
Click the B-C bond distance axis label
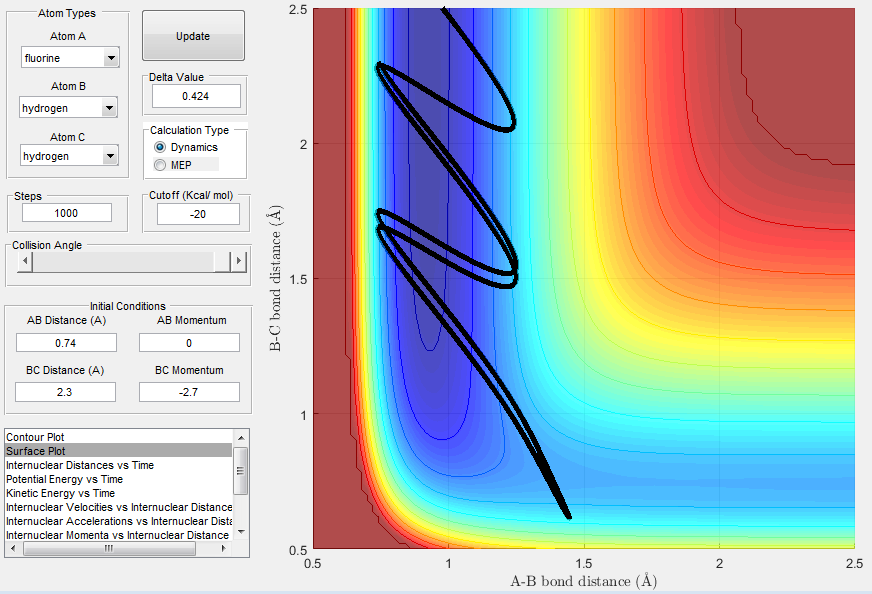pyautogui.click(x=275, y=279)
